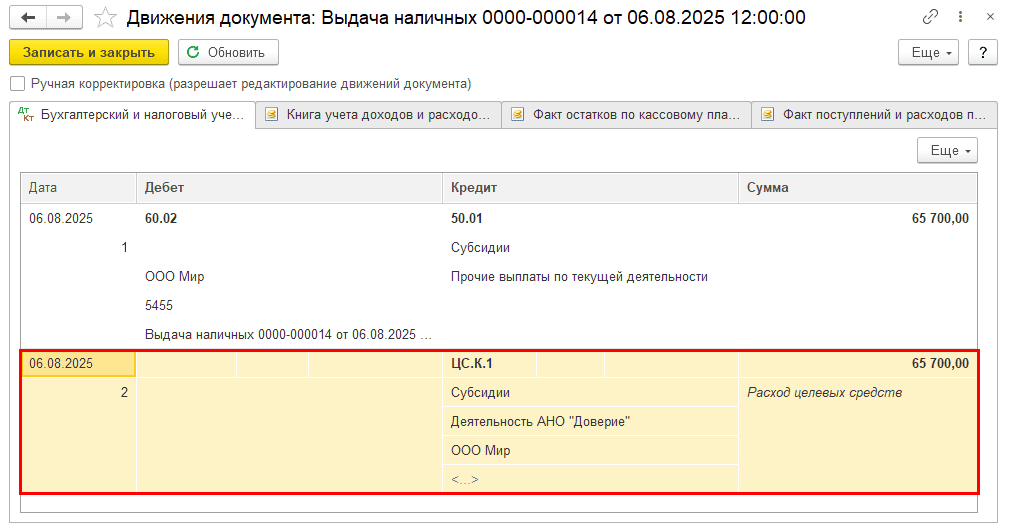The width and height of the screenshot is (1009, 530).
Task: Expand the top Еще dropdown menu
Action: point(932,53)
